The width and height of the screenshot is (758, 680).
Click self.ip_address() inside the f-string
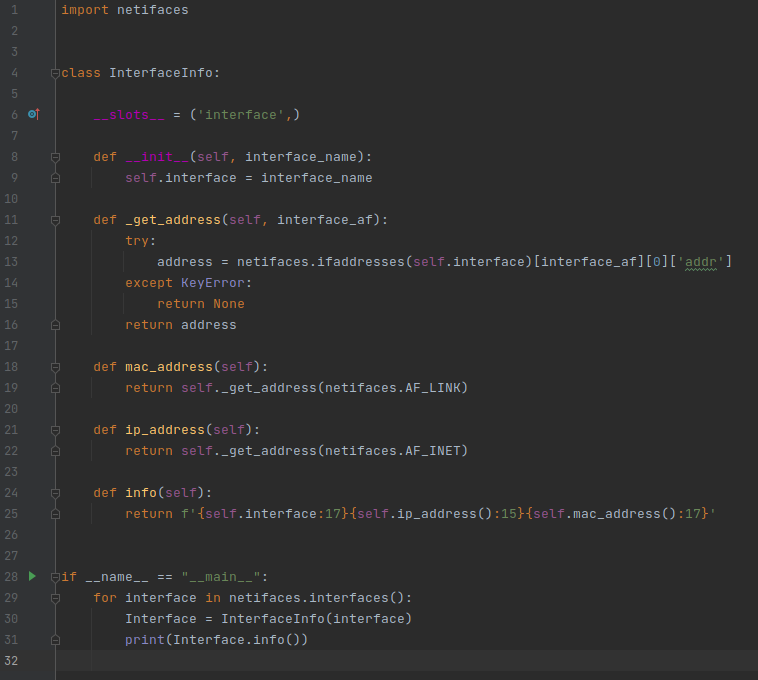(425, 513)
